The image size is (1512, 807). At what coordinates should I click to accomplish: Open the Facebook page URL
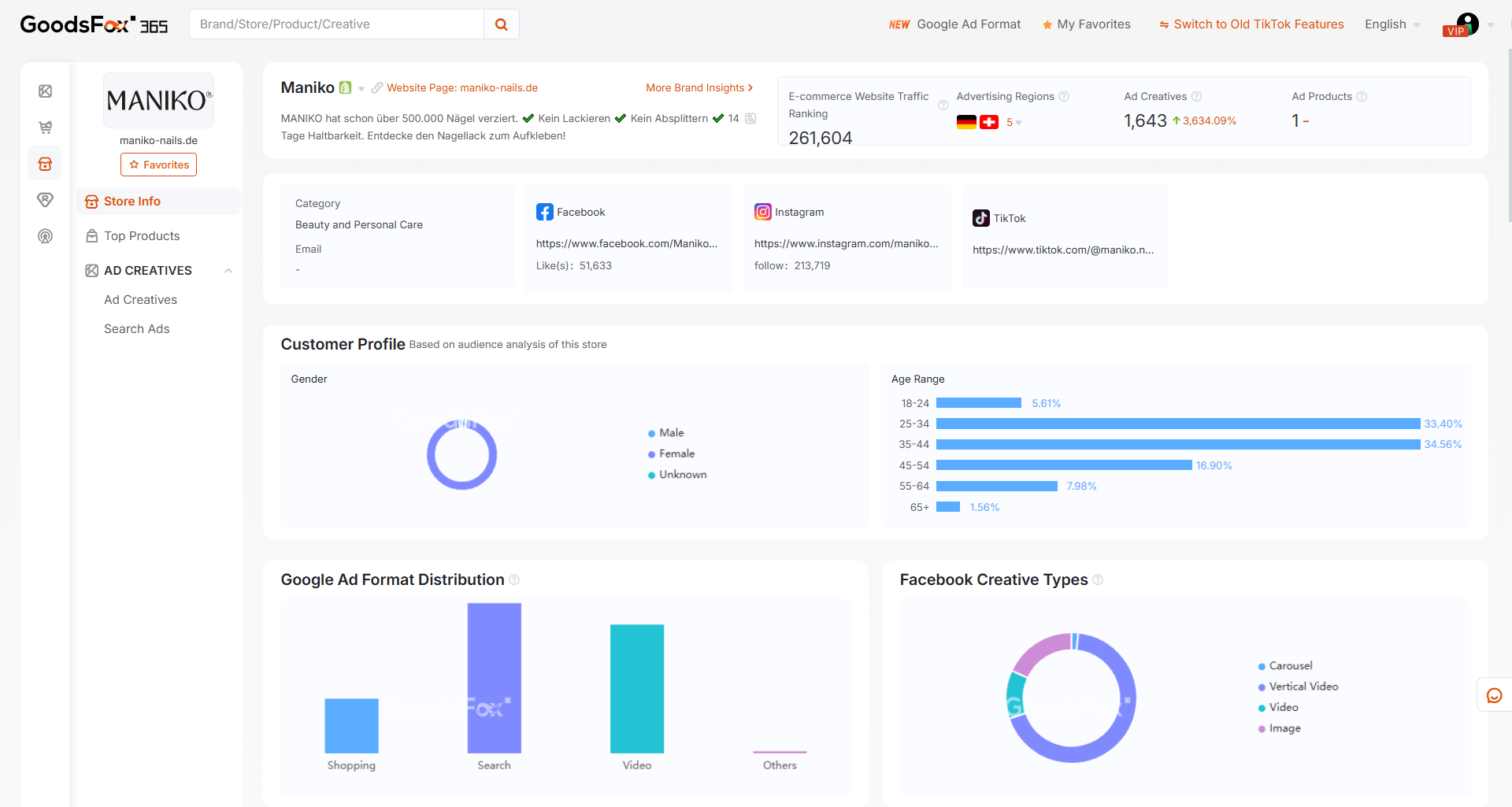(x=627, y=244)
